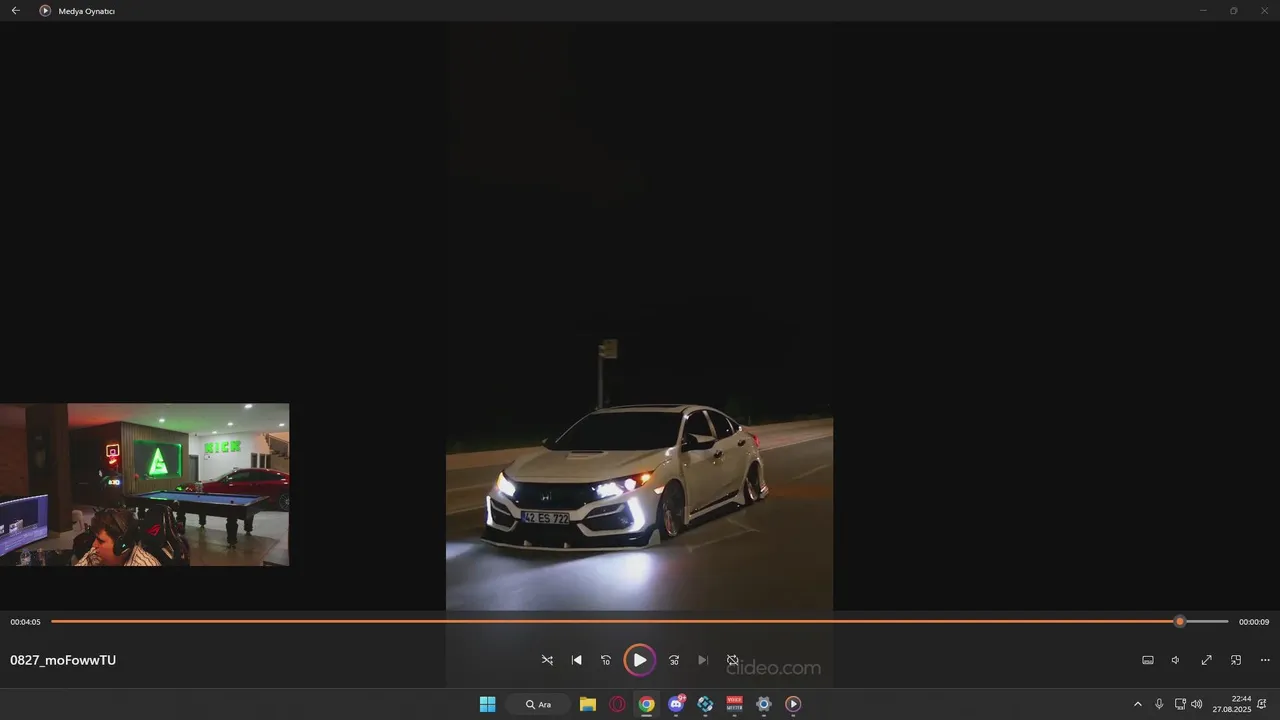This screenshot has width=1280, height=720.
Task: Click the Medya Oynatıcı app logo
Action: [45, 10]
